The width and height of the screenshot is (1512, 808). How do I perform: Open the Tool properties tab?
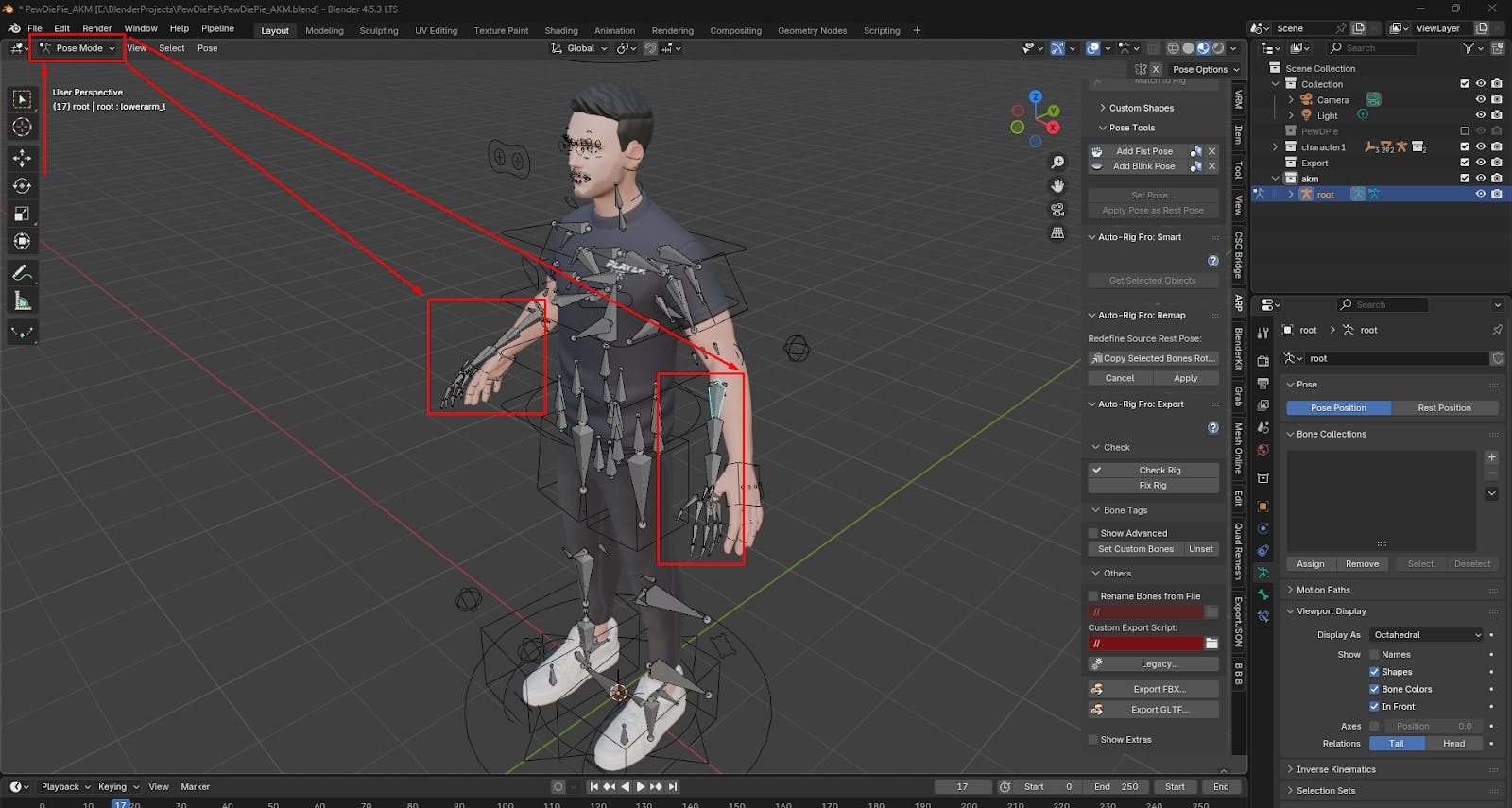coord(1263,334)
